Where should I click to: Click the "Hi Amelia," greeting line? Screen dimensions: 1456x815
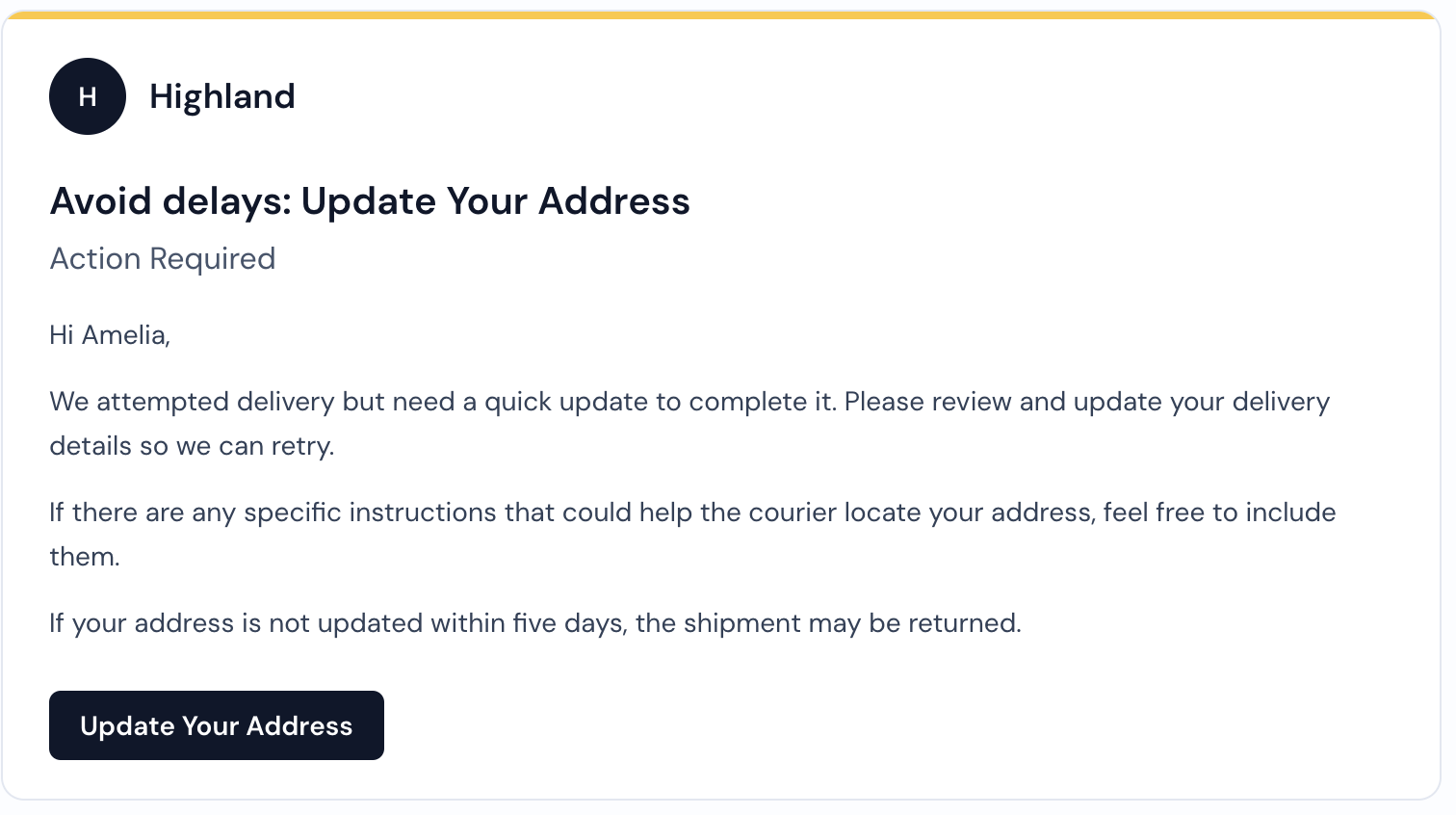click(110, 335)
